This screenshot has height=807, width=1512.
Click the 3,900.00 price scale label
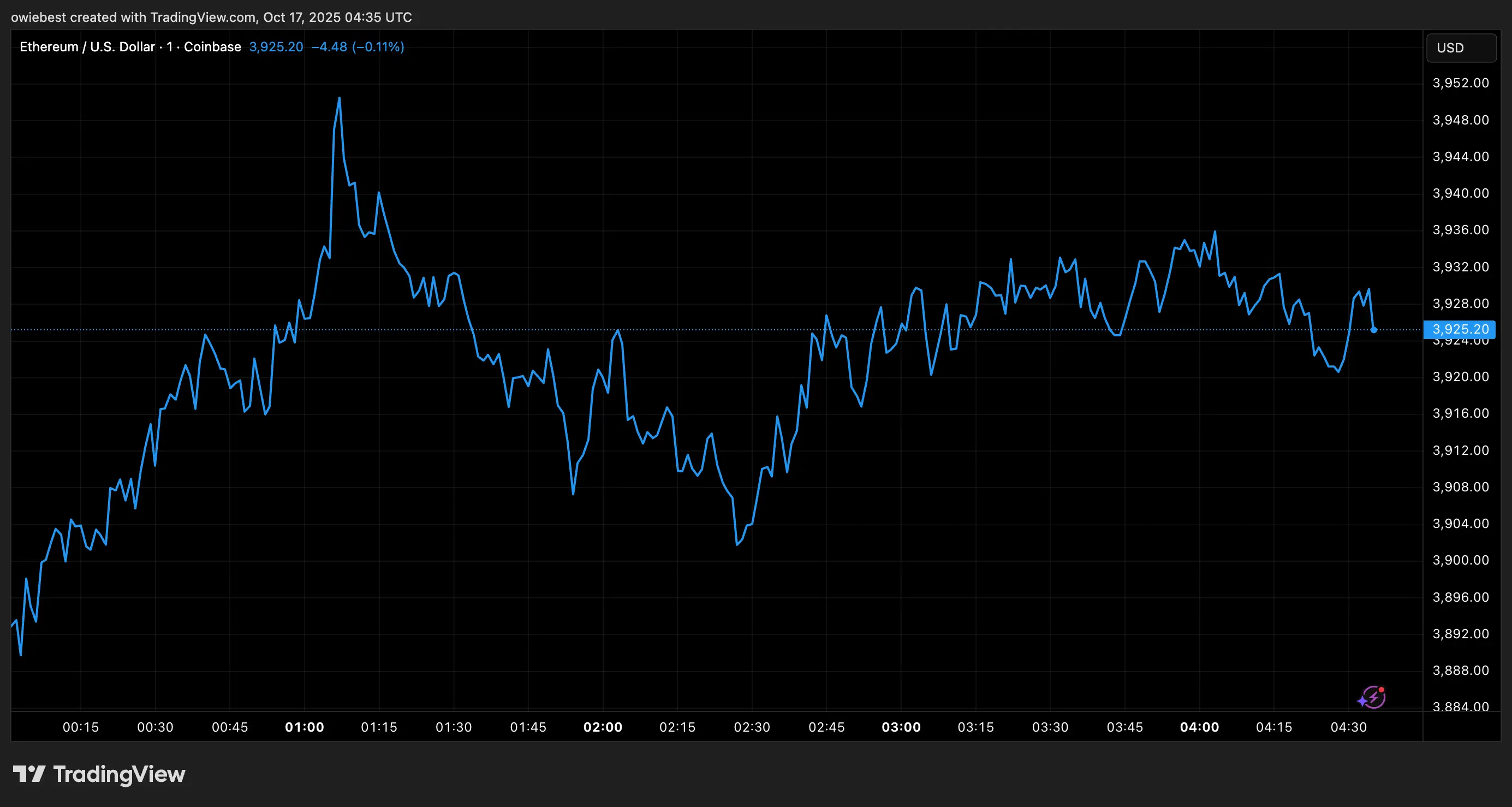[x=1460, y=560]
